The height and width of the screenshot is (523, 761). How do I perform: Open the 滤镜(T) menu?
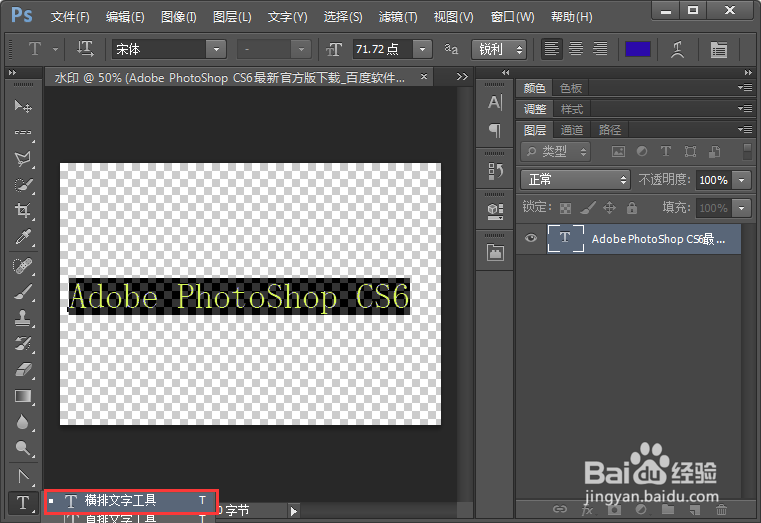398,17
